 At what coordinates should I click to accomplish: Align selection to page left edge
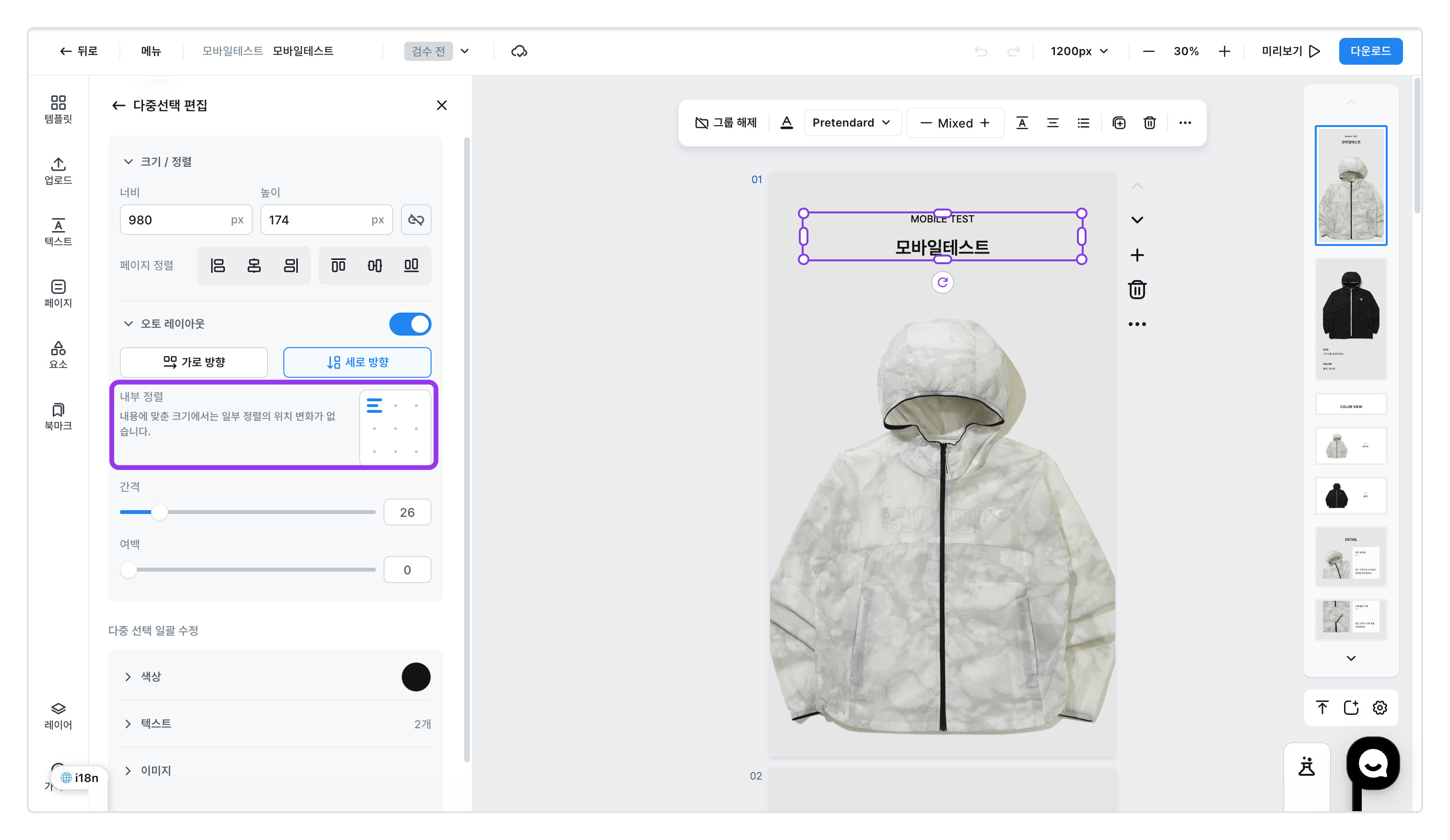[x=218, y=265]
